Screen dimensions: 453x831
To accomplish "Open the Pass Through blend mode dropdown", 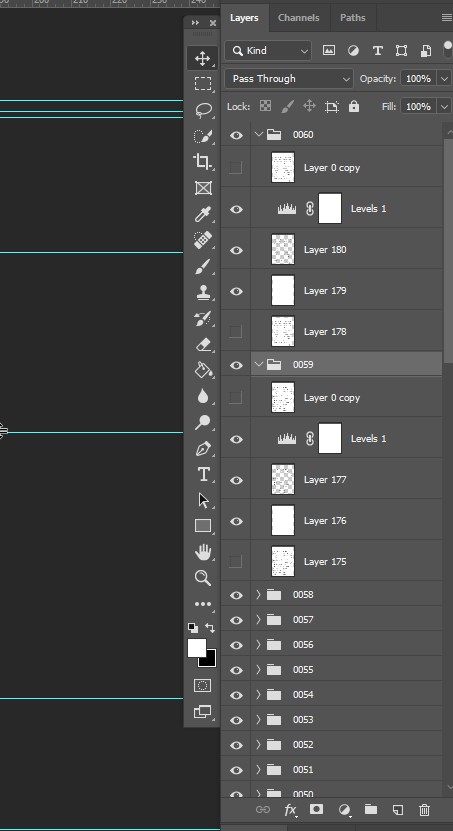I will coord(289,78).
